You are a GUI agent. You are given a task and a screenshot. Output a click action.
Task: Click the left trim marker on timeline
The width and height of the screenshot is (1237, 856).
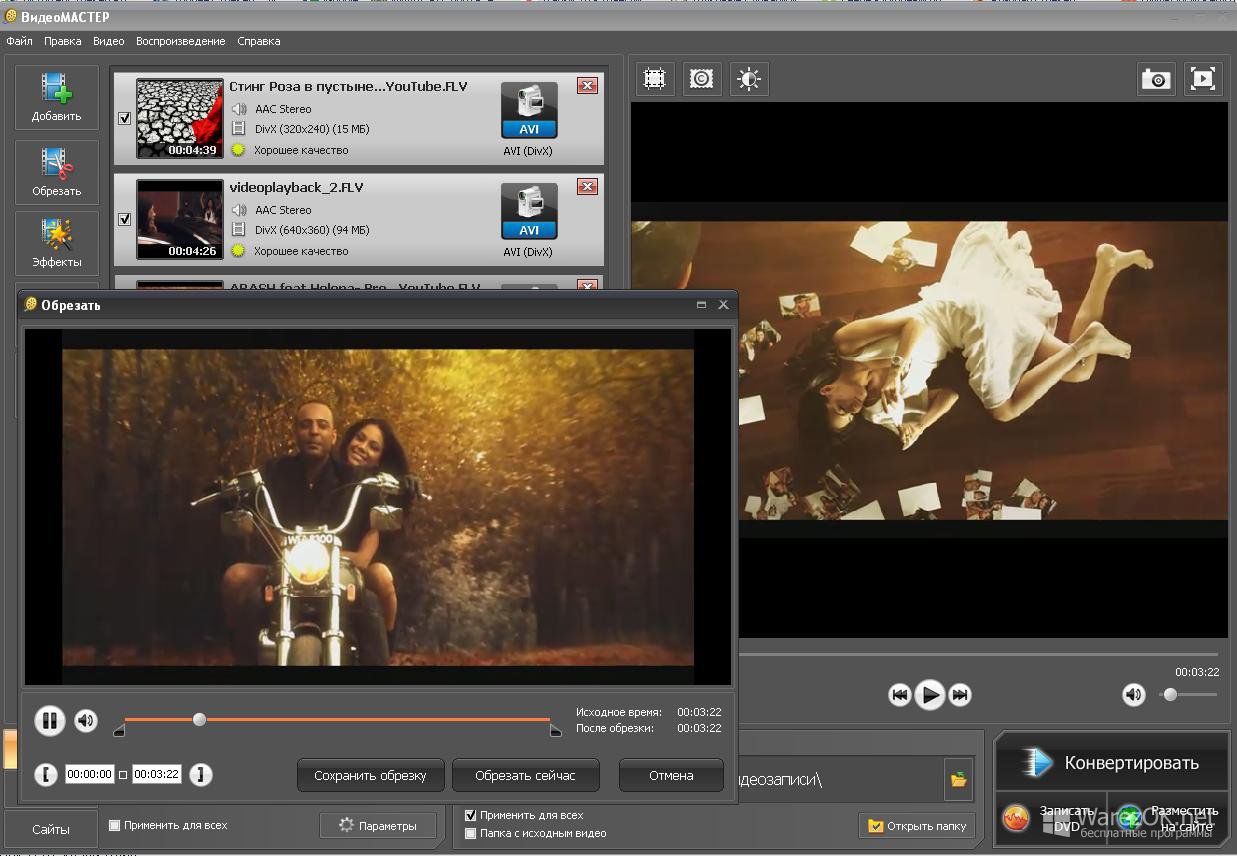(119, 732)
